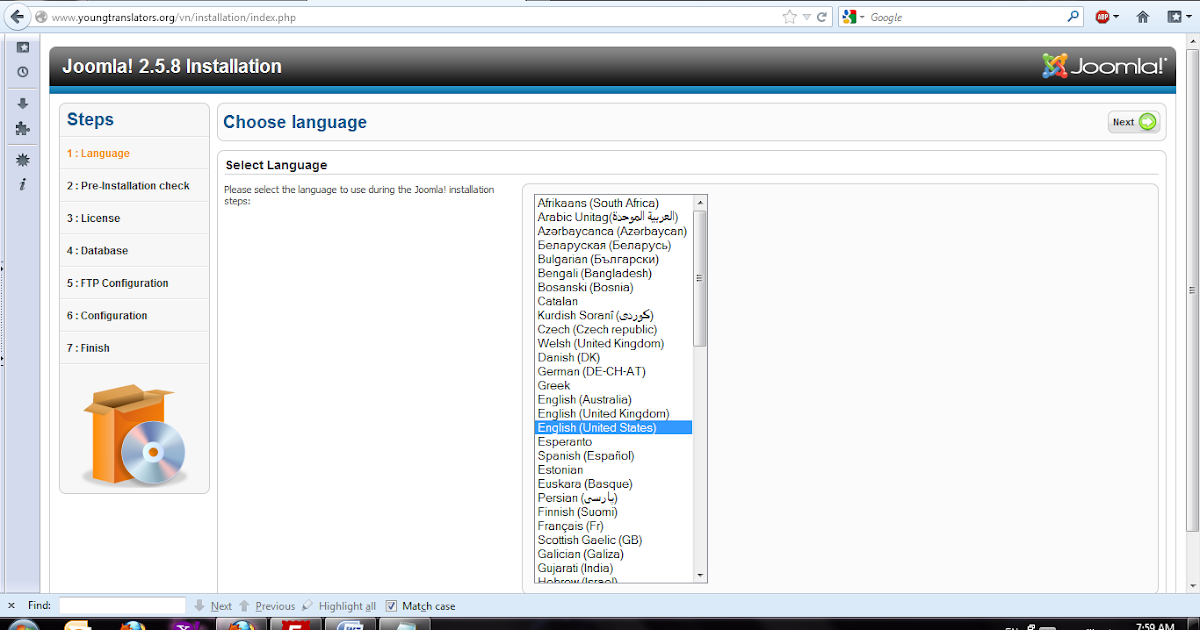The height and width of the screenshot is (630, 1200).
Task: Open the Adblock Plus menu icon
Action: 1107,17
